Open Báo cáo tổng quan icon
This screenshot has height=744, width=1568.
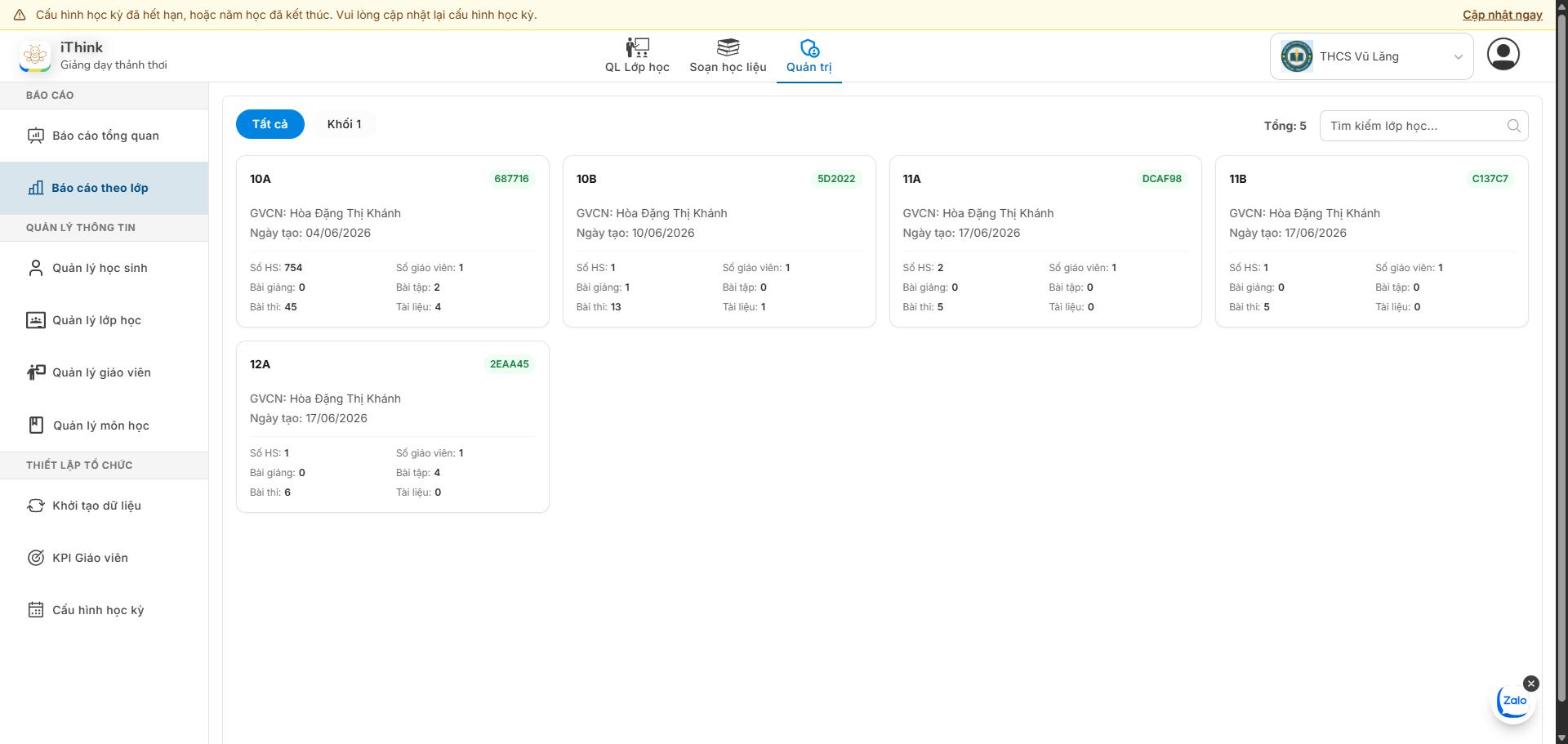coord(36,135)
